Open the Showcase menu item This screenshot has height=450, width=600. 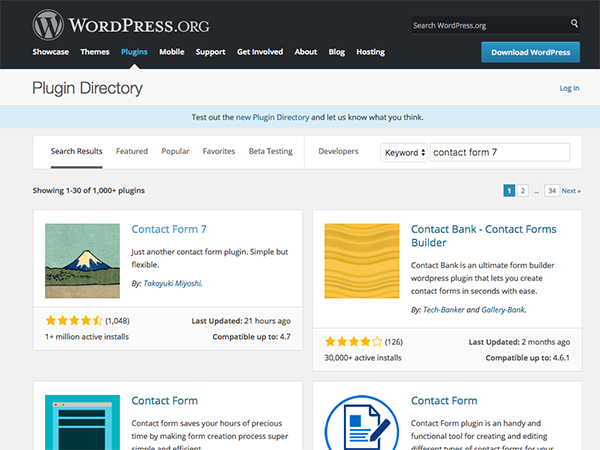click(51, 52)
